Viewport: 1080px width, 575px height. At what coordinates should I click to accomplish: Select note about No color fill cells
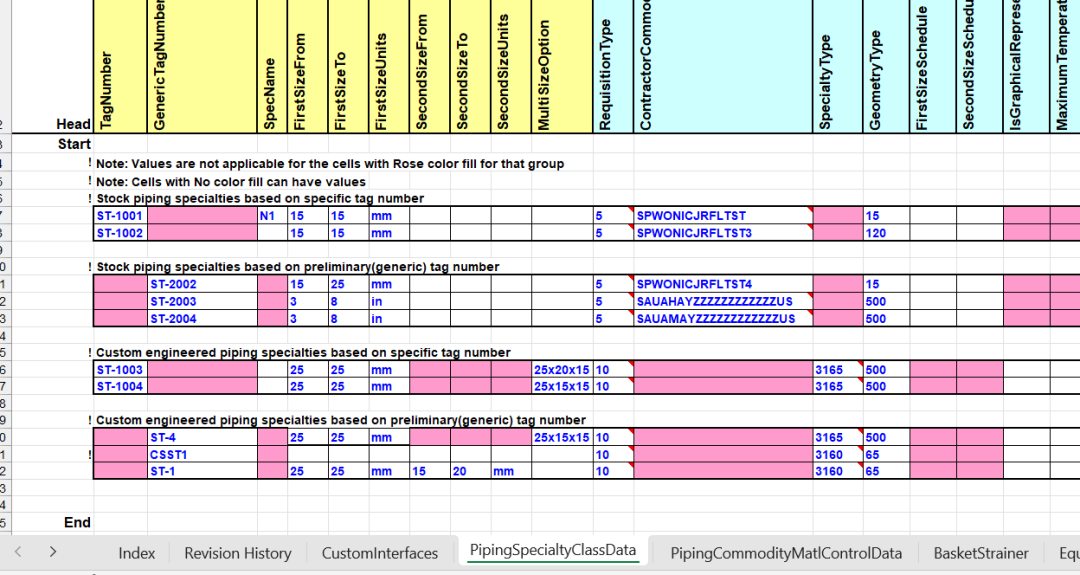click(231, 182)
